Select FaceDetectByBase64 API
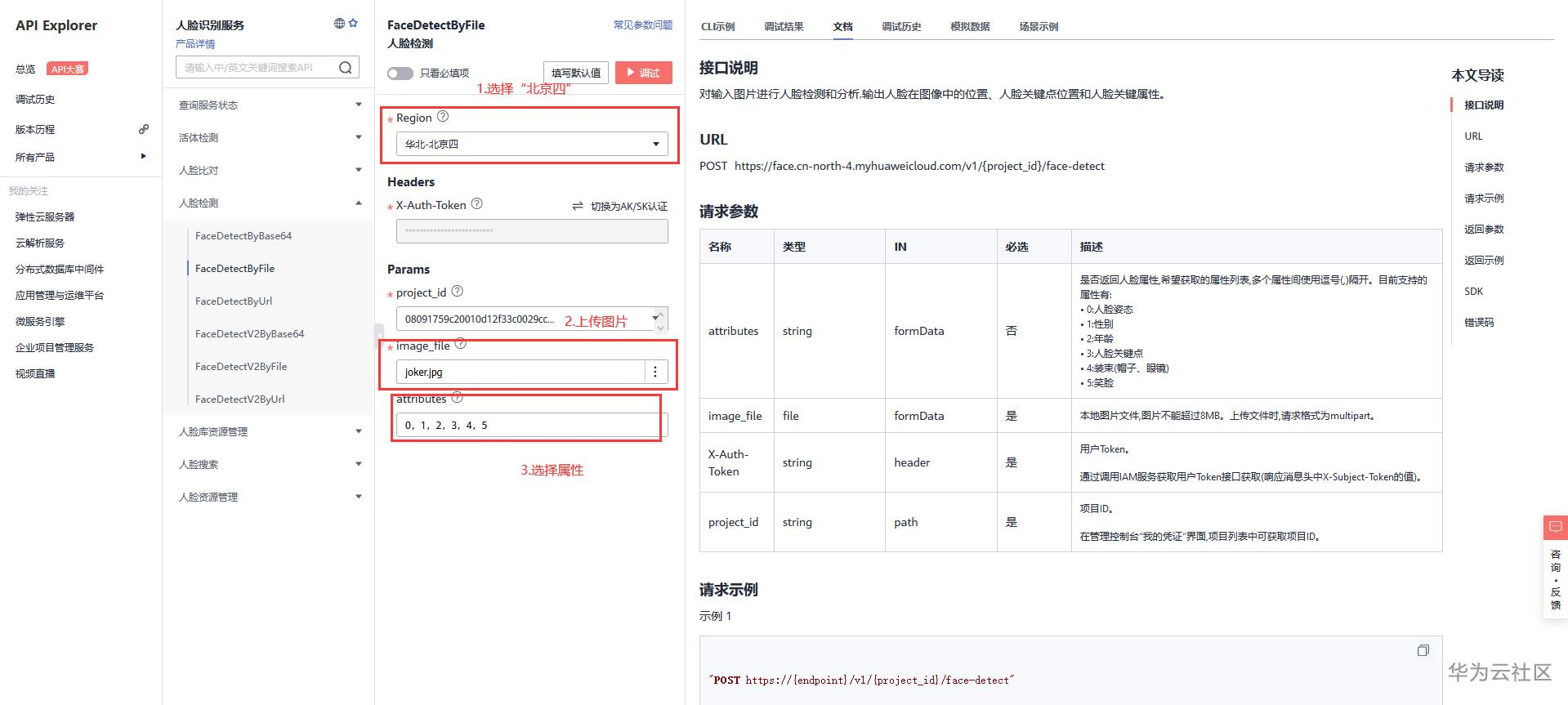This screenshot has width=1568, height=705. [243, 235]
